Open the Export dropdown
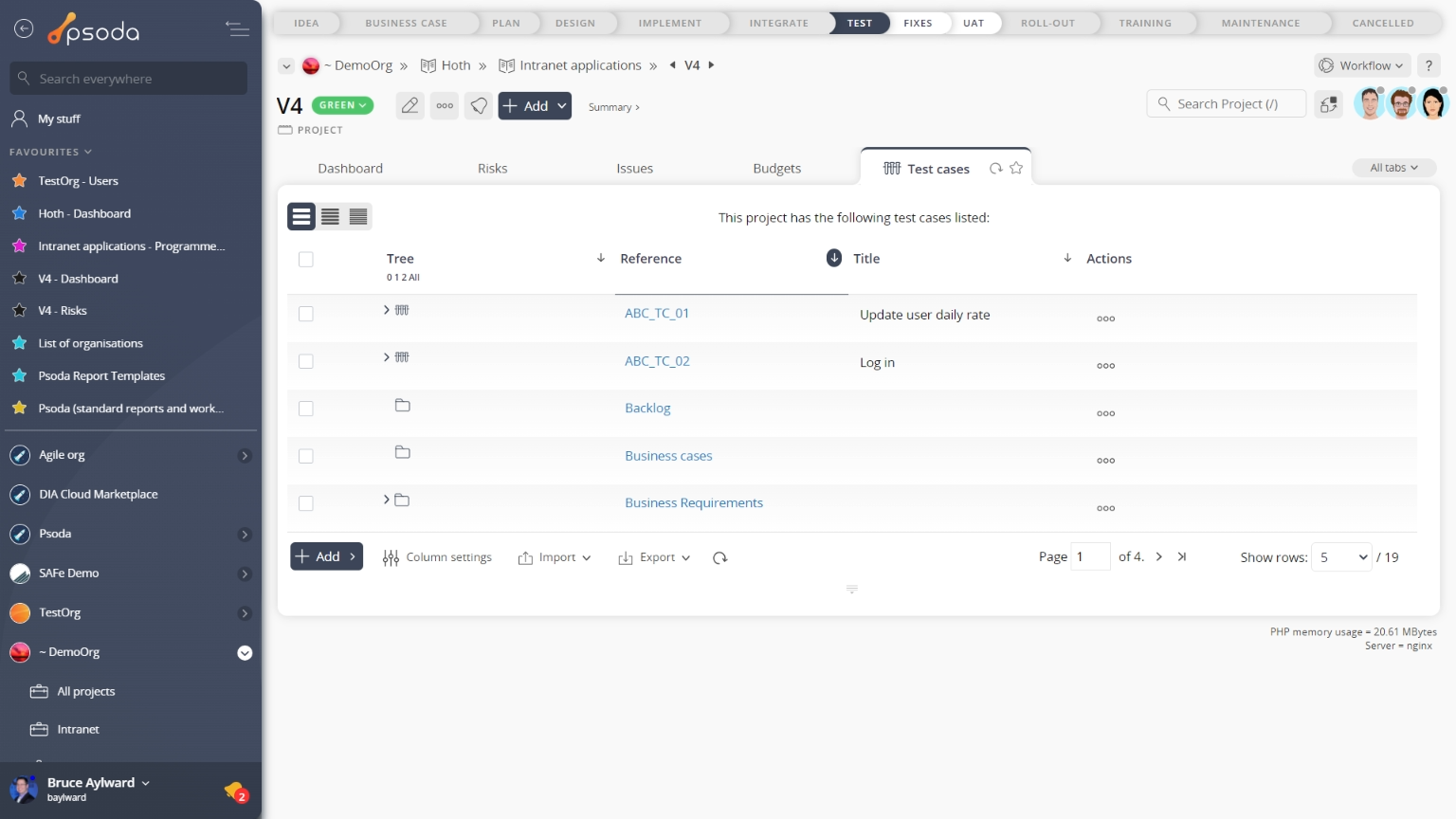 click(x=654, y=558)
